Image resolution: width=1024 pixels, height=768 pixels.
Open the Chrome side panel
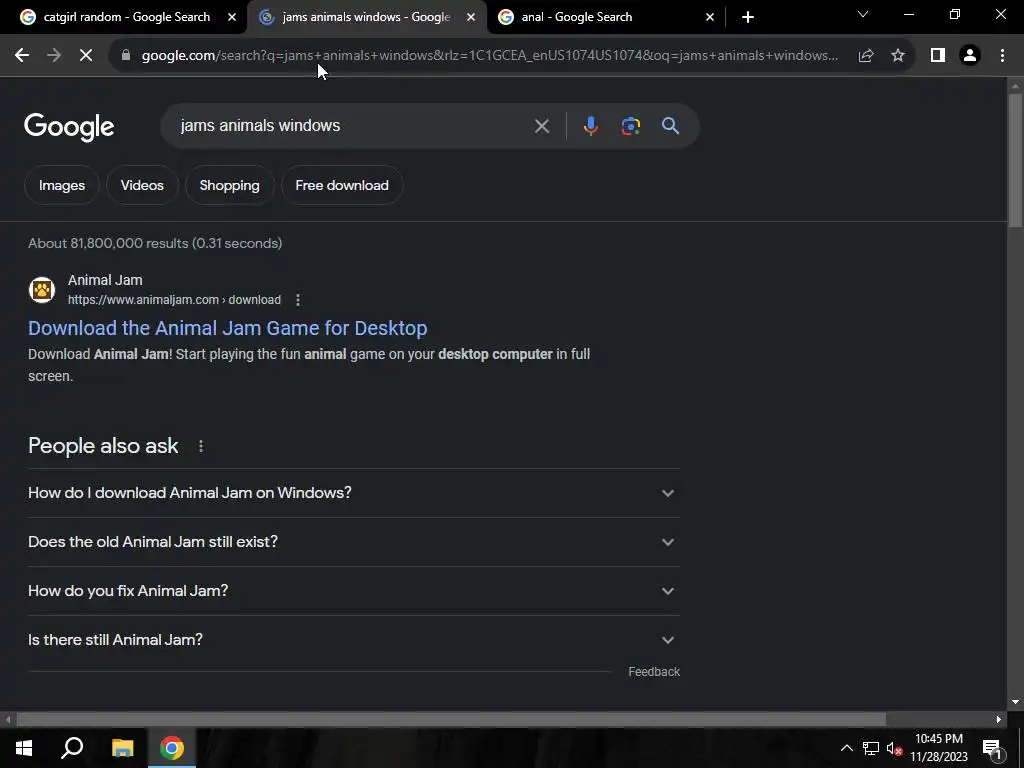pos(938,56)
